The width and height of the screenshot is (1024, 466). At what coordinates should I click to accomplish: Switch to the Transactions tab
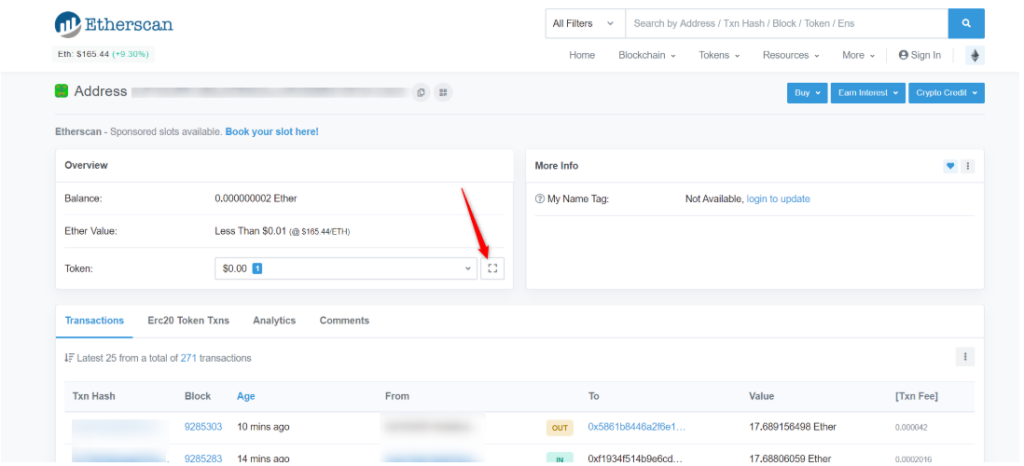[x=94, y=320]
